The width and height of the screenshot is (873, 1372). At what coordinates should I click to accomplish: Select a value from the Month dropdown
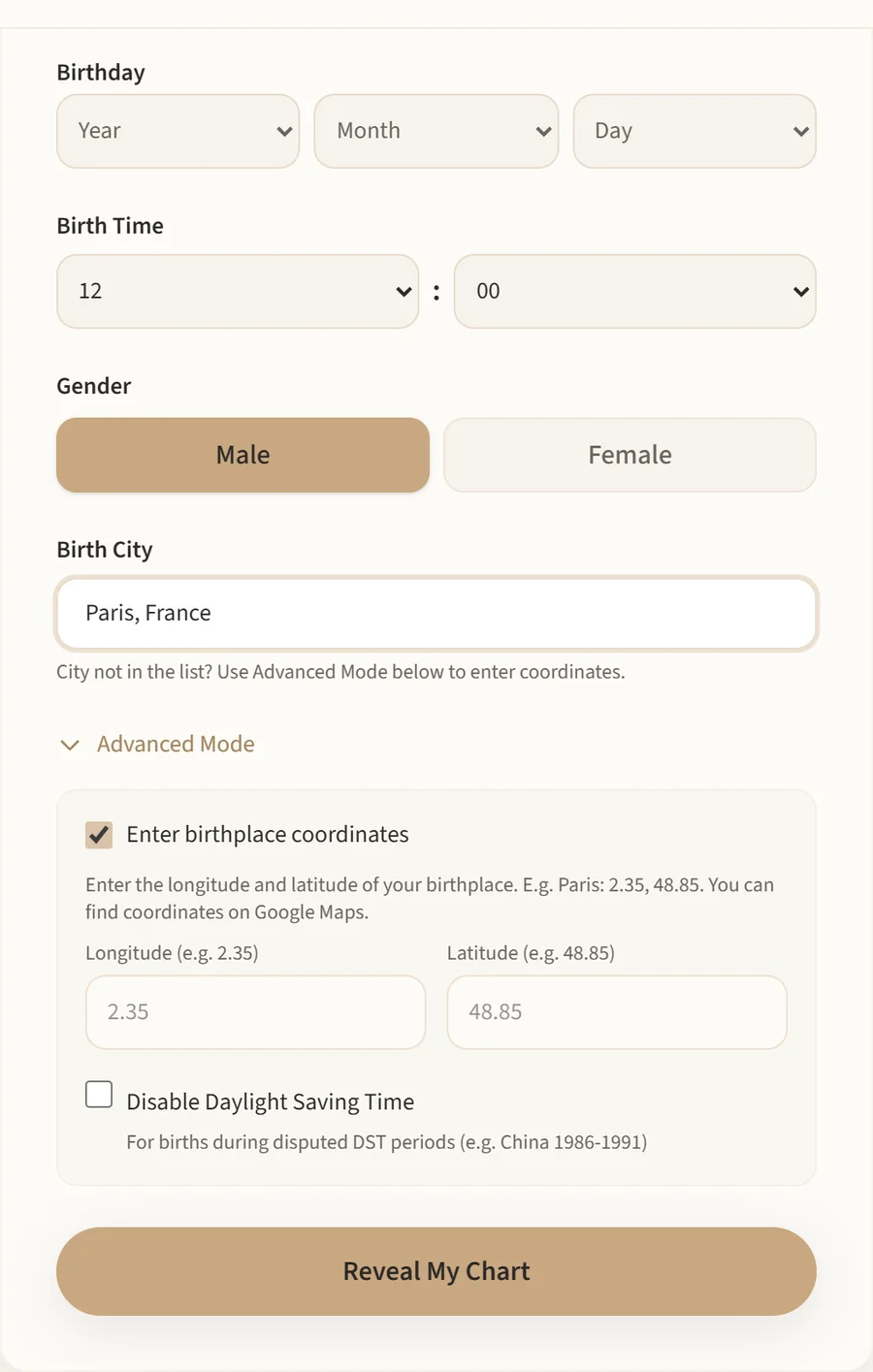pyautogui.click(x=436, y=131)
